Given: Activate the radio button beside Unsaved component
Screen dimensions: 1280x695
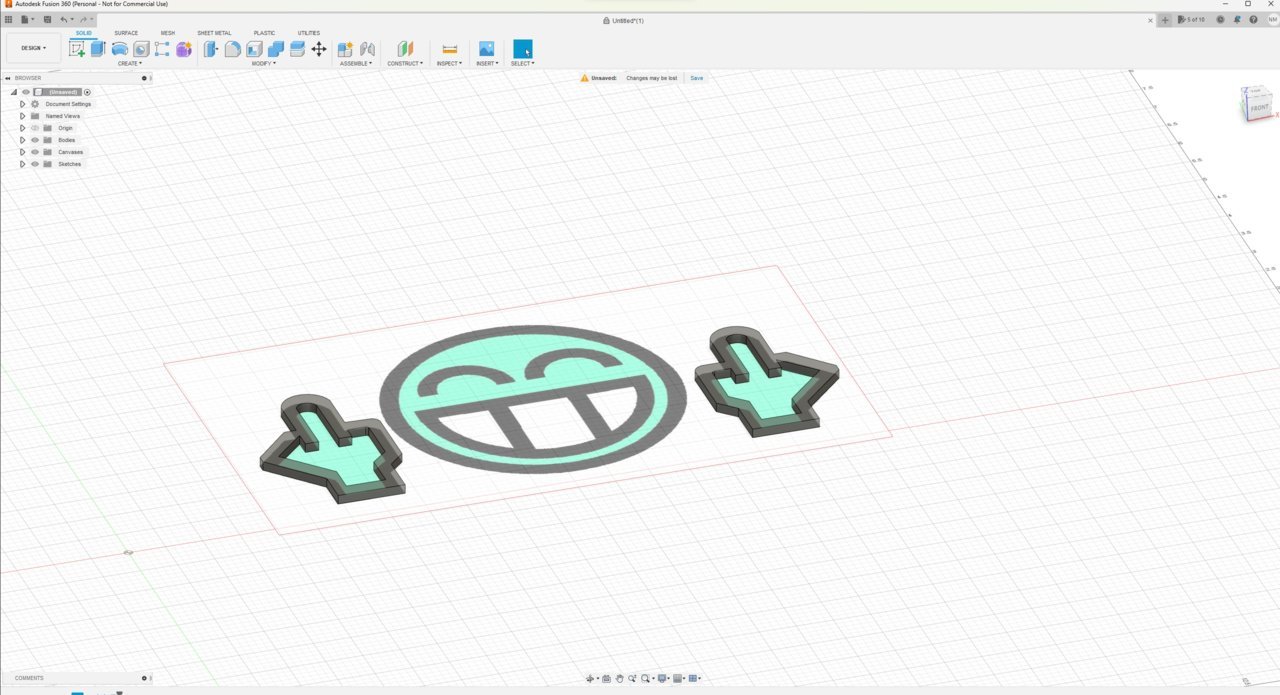Looking at the screenshot, I should tap(87, 92).
